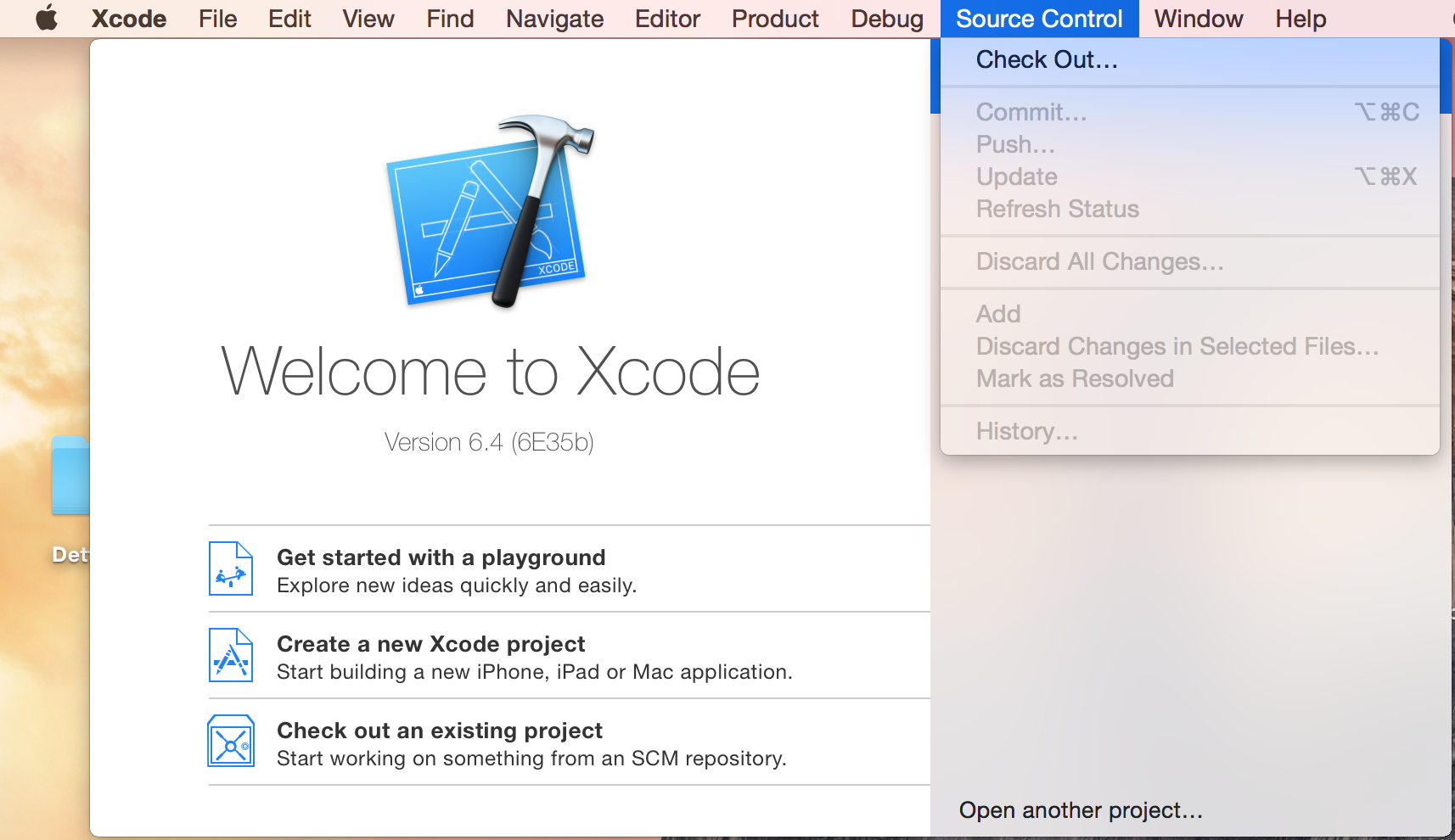Open the File menu
1455x840 pixels.
pos(217,19)
